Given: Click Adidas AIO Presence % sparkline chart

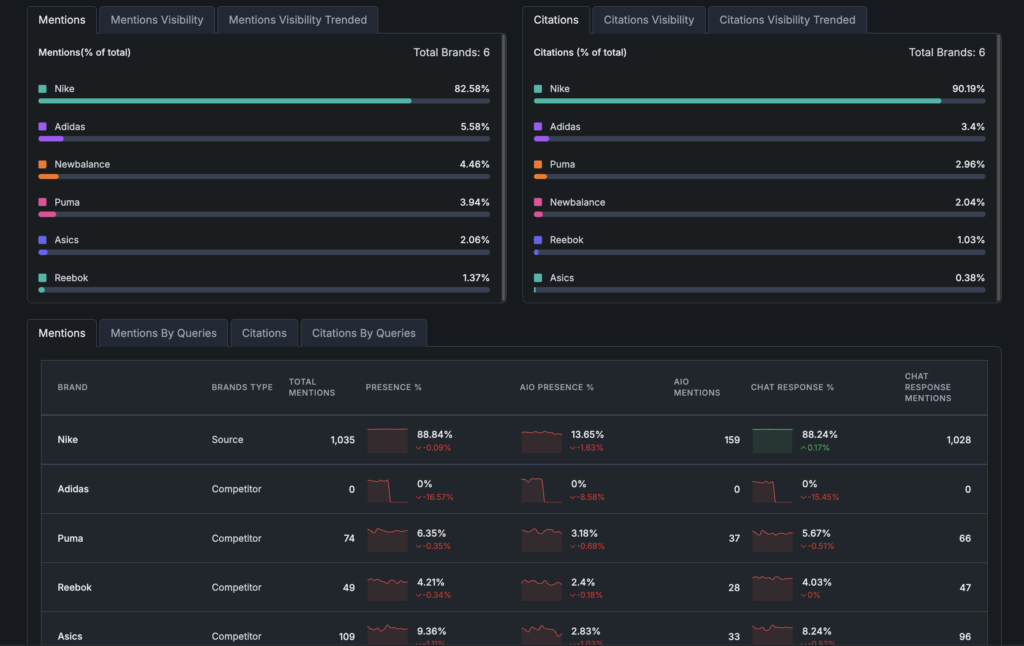Looking at the screenshot, I should pos(541,490).
